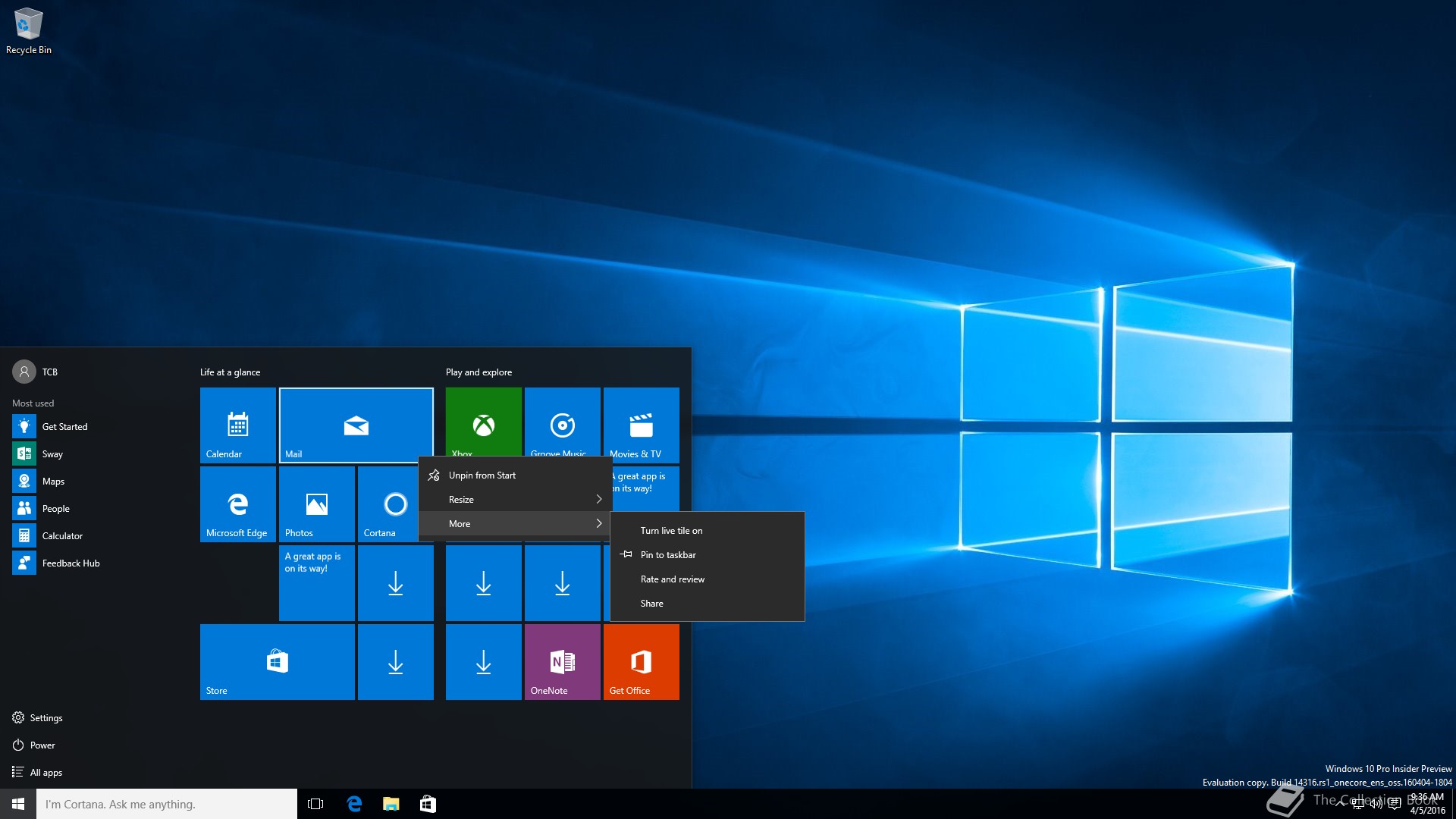Choose Pin to taskbar
The image size is (1456, 819).
(x=707, y=555)
